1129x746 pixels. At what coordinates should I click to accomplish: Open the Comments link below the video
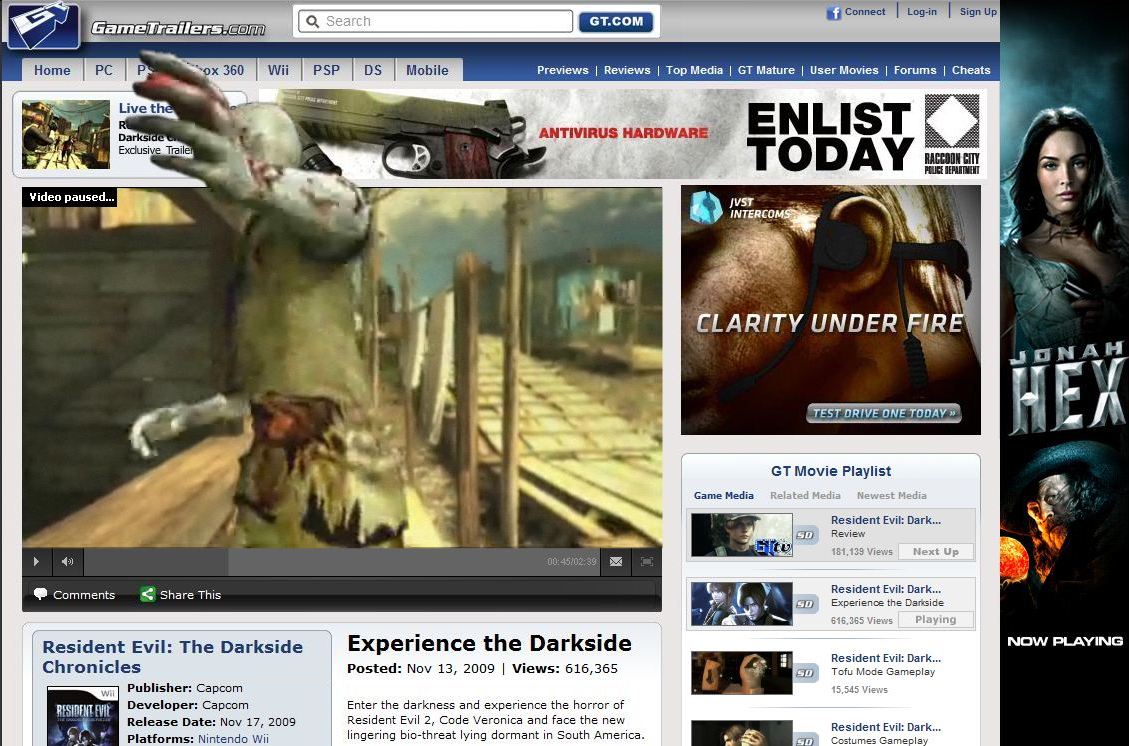84,595
